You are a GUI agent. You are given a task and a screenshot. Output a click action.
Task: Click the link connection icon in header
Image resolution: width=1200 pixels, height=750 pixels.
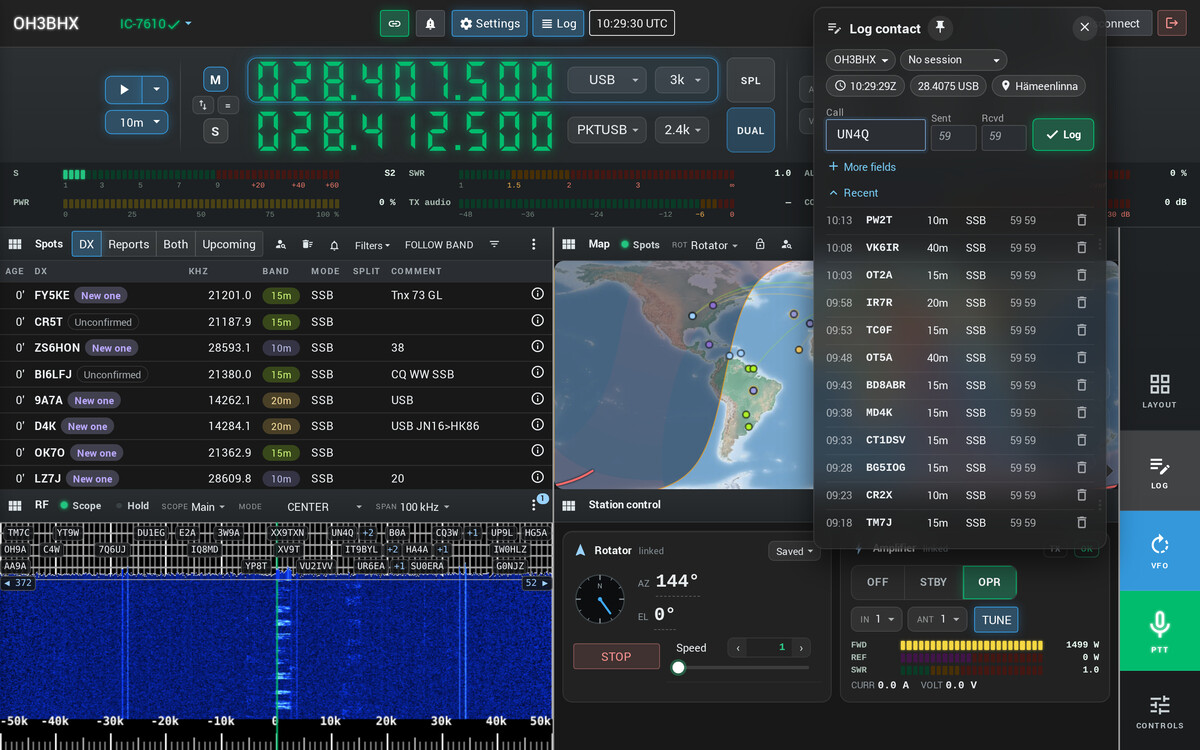[394, 23]
